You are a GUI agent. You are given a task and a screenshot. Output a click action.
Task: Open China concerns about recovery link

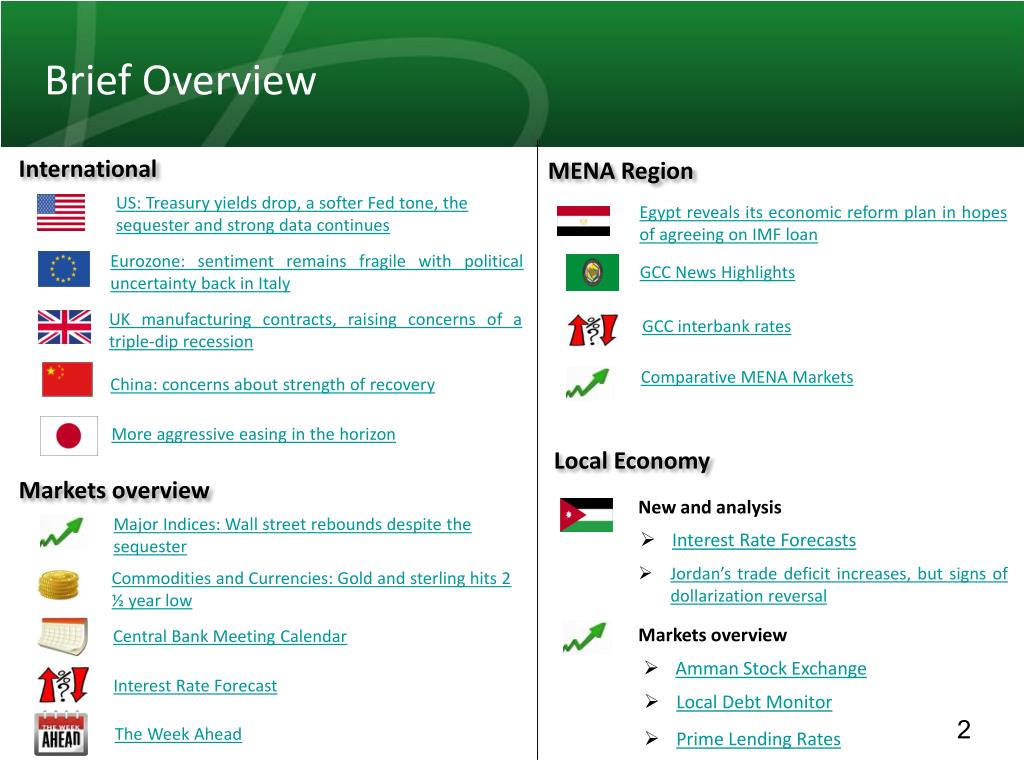click(272, 385)
